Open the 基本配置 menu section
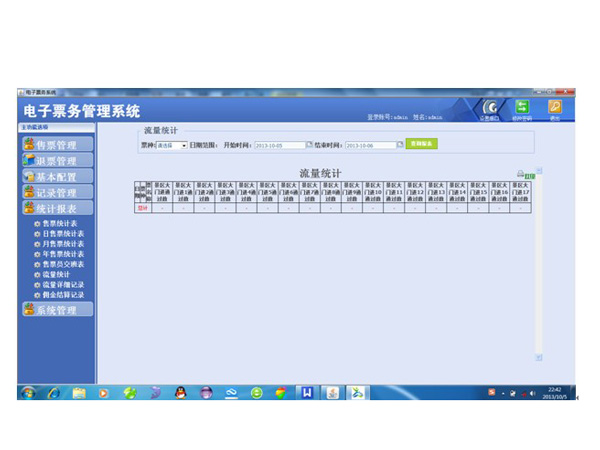The width and height of the screenshot is (600, 450). [57, 176]
